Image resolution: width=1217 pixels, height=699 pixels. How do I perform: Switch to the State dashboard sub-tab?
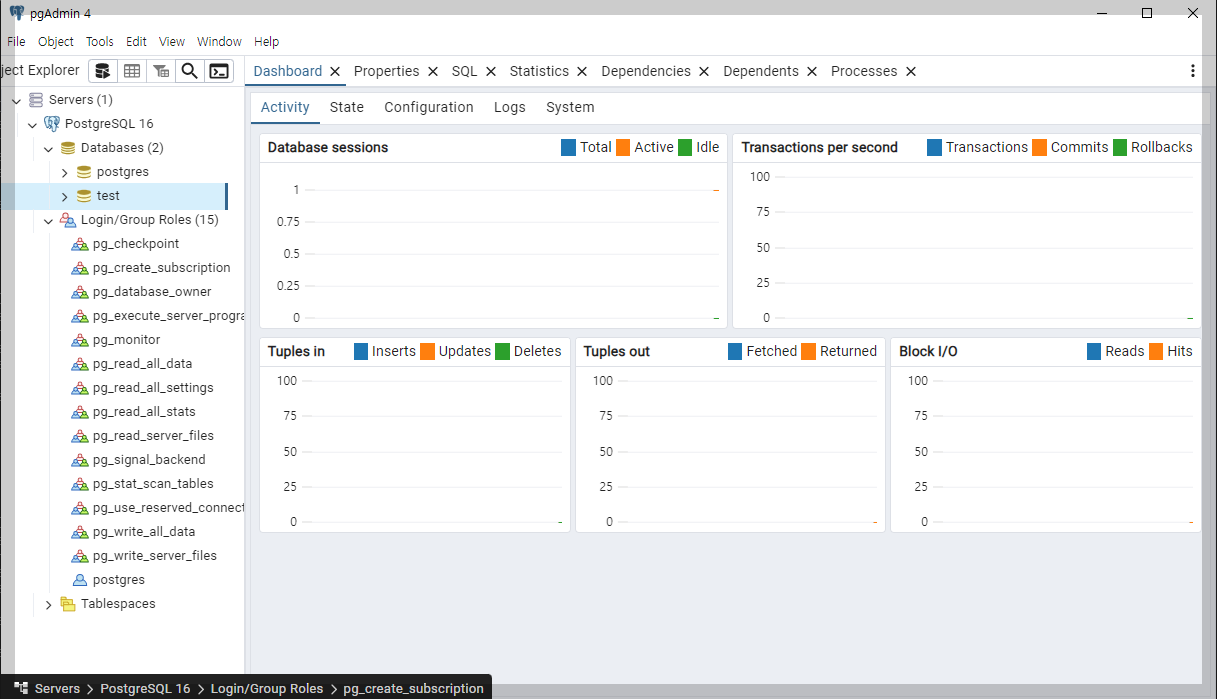(x=347, y=107)
